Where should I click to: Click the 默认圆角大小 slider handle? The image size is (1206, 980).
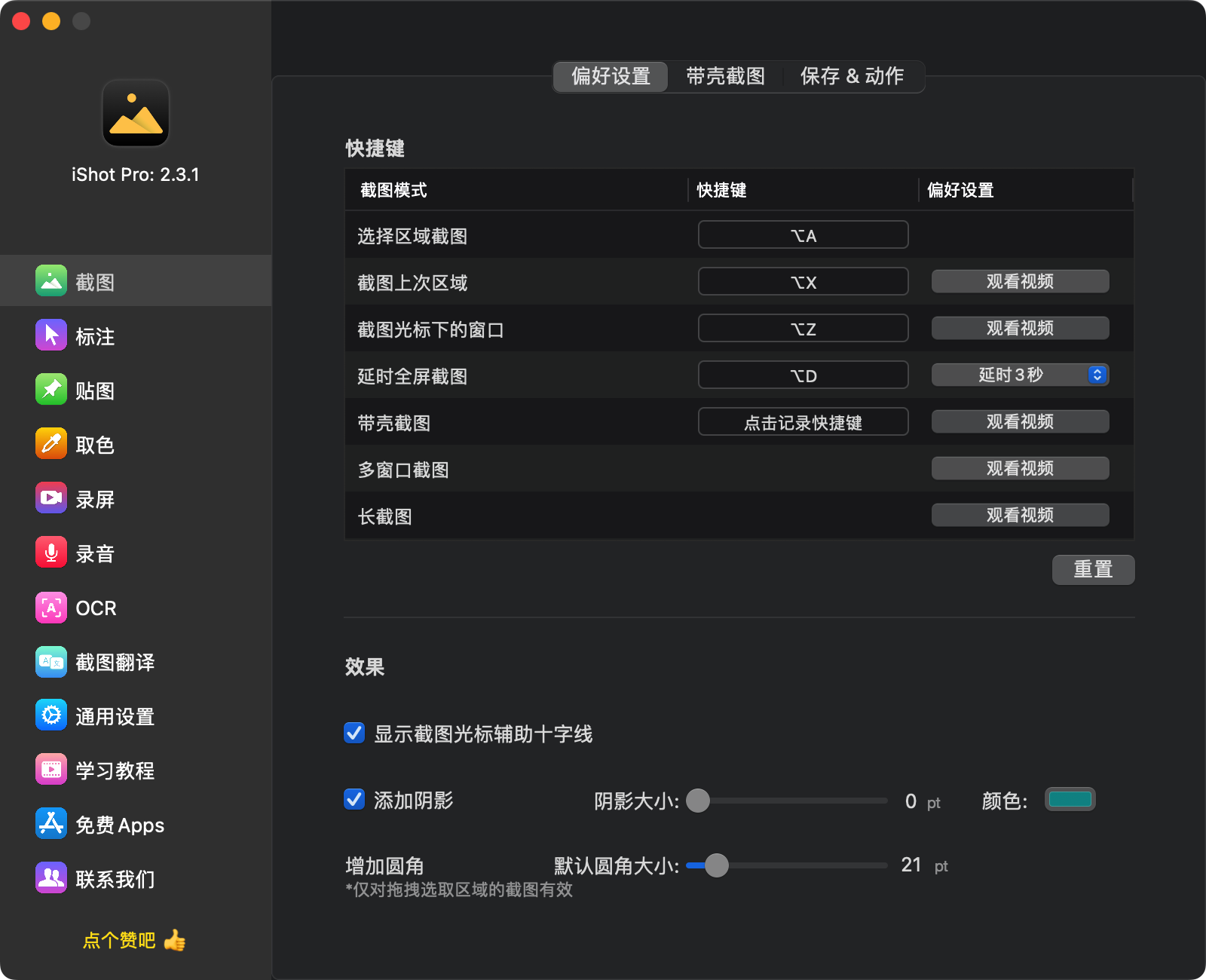pos(716,865)
